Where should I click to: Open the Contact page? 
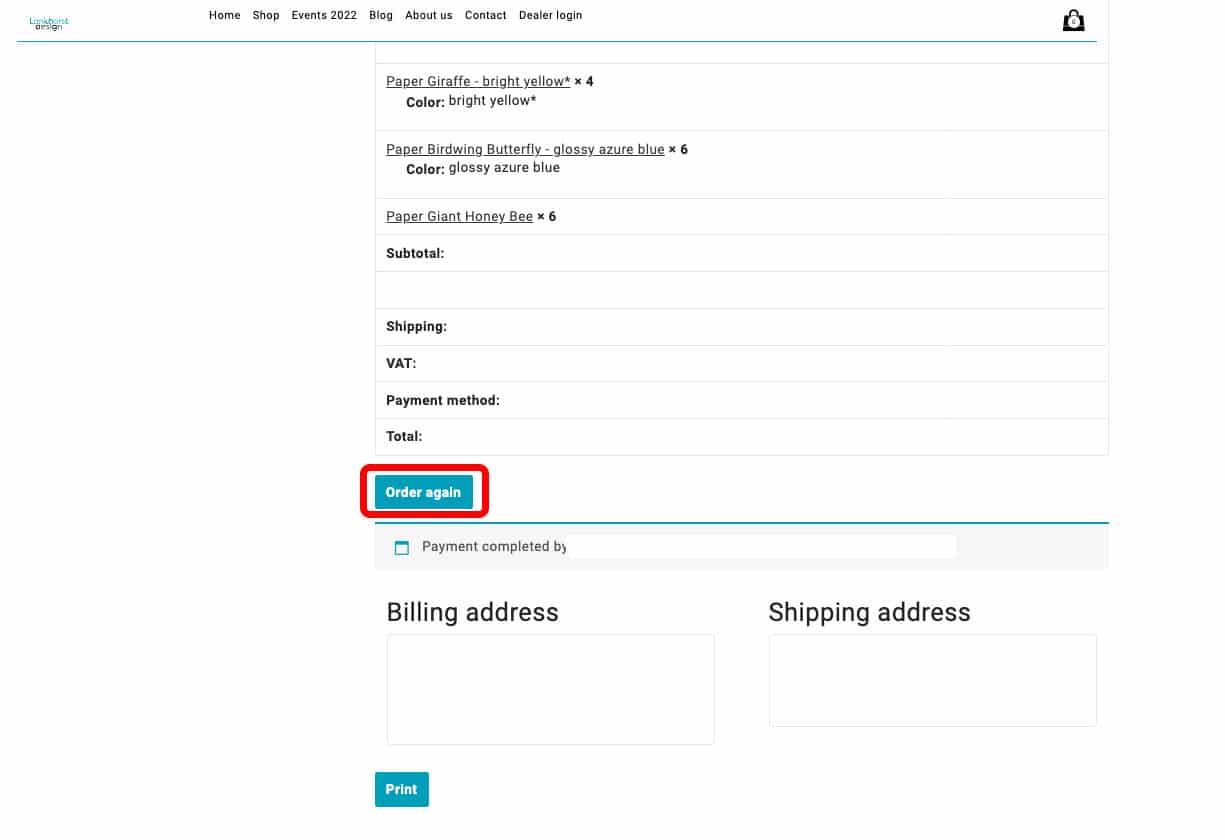coord(486,15)
